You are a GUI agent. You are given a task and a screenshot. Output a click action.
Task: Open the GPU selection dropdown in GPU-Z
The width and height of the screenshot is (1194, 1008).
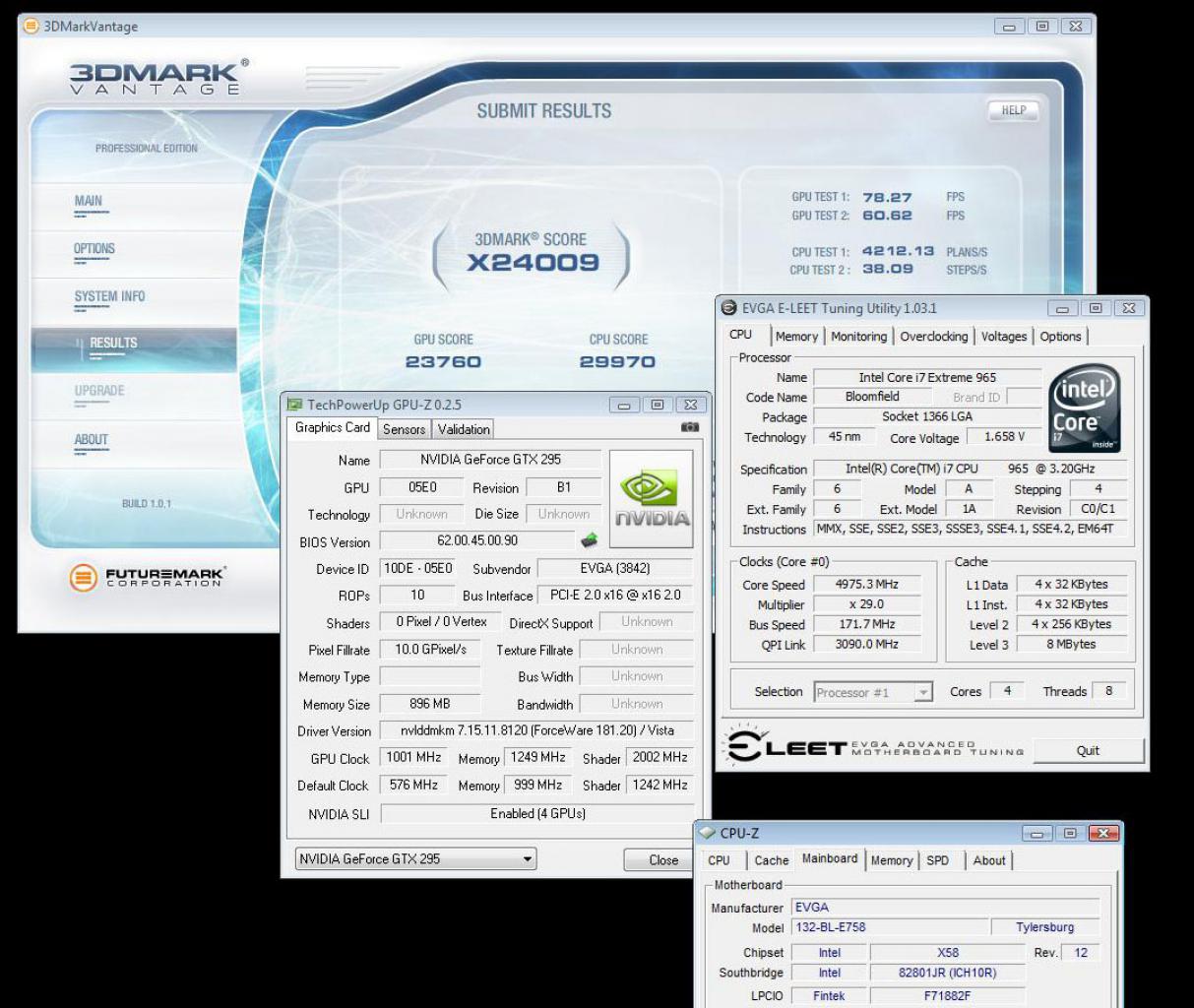click(415, 859)
